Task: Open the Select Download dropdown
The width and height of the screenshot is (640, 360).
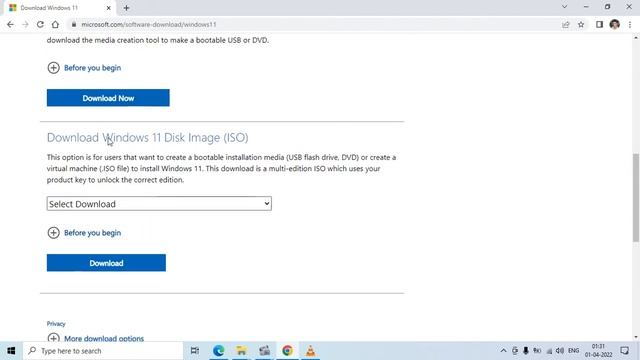Action: point(159,204)
